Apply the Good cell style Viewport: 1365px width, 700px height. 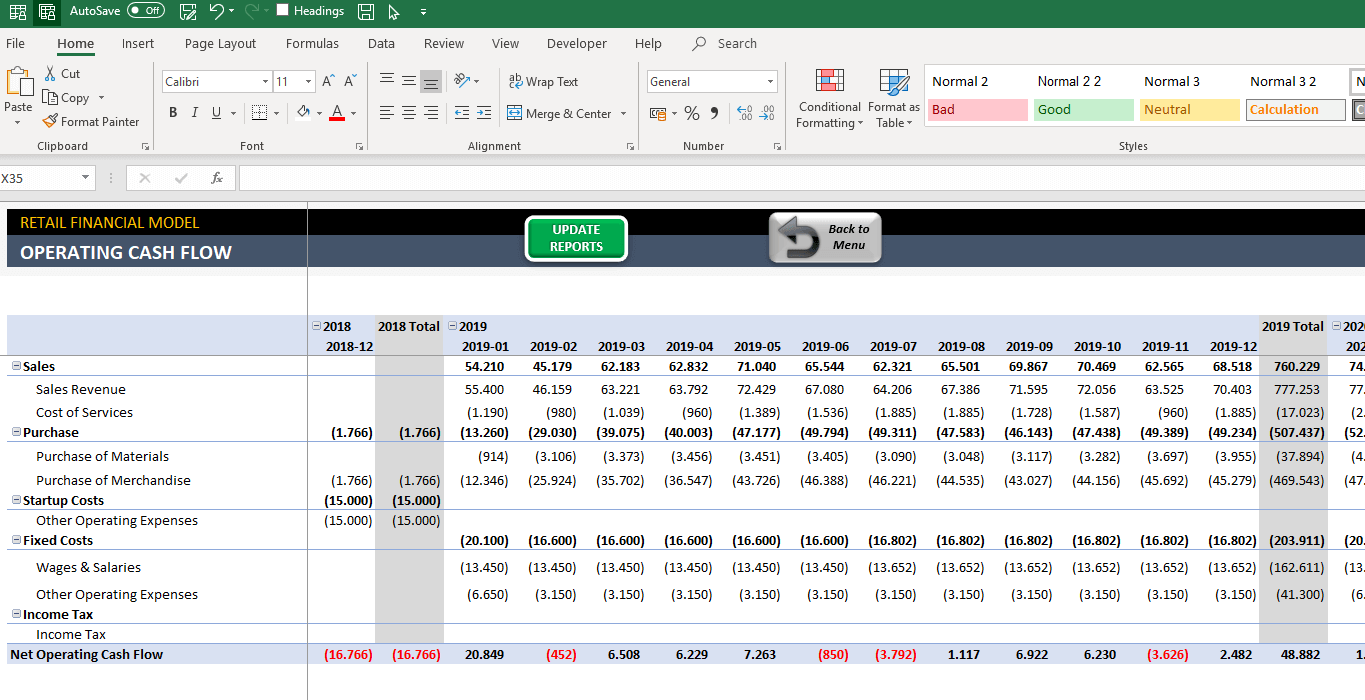(x=1083, y=110)
